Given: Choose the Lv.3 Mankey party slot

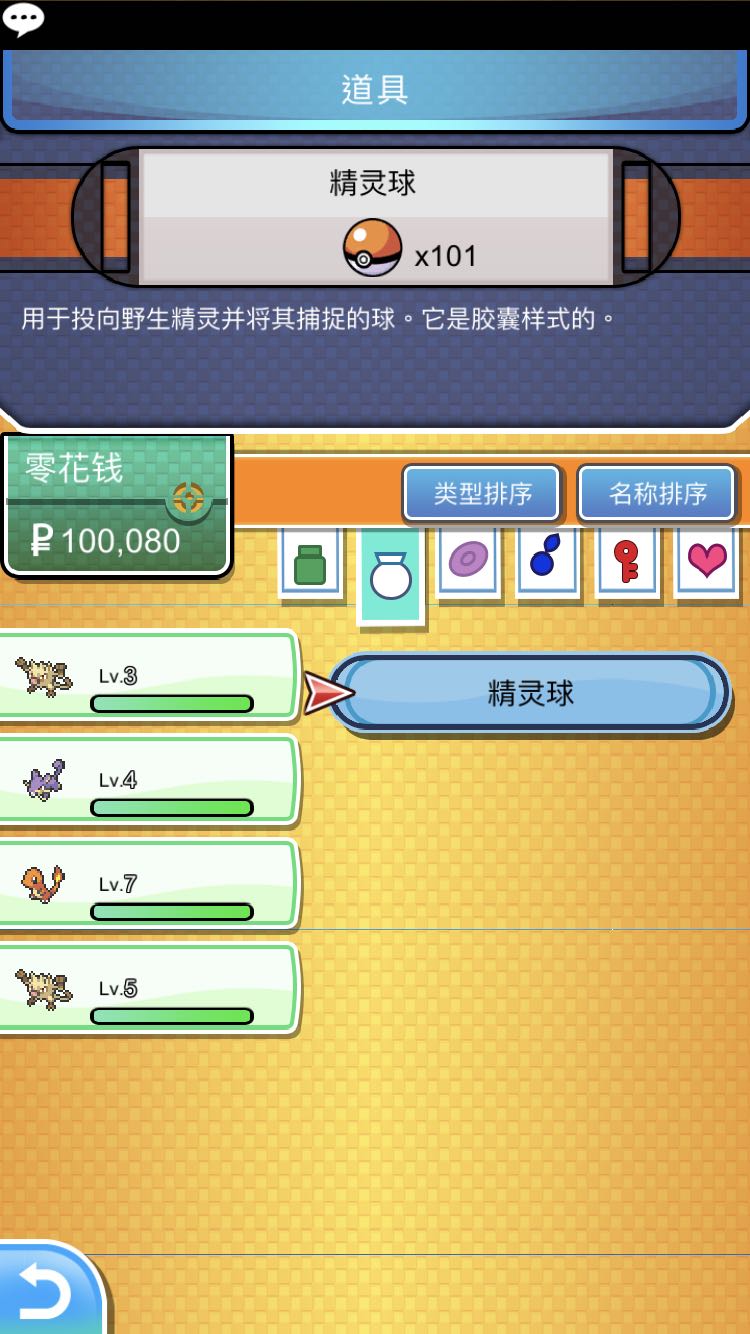Looking at the screenshot, I should (148, 676).
